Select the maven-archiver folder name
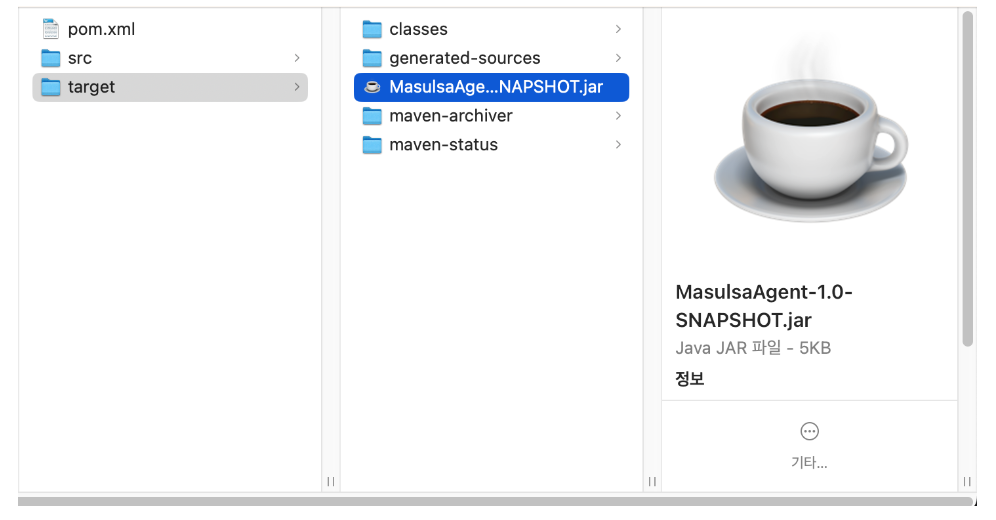The width and height of the screenshot is (996, 520). 451,116
